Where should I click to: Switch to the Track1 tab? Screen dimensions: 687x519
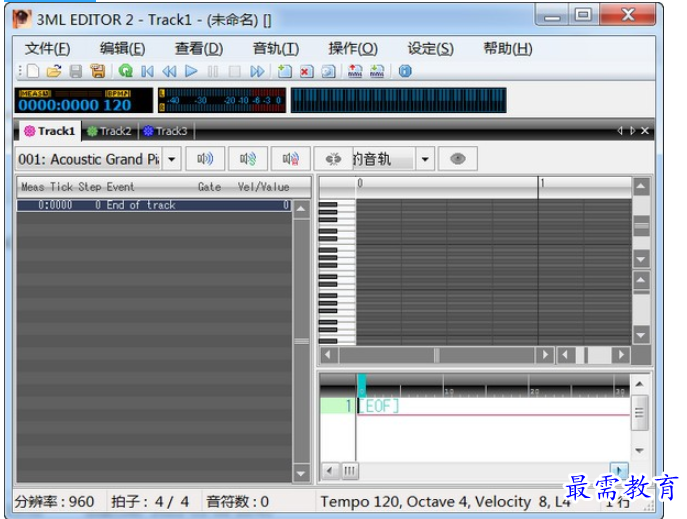click(x=50, y=131)
